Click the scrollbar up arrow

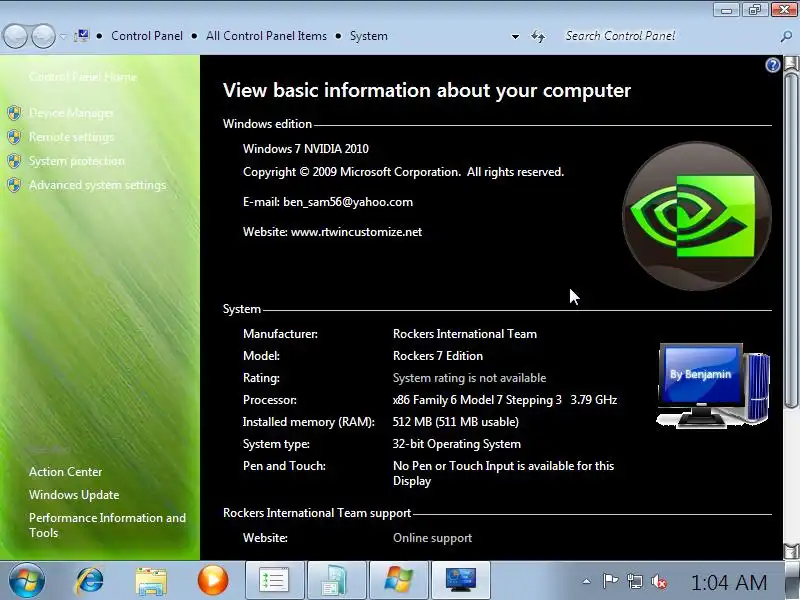coord(791,64)
